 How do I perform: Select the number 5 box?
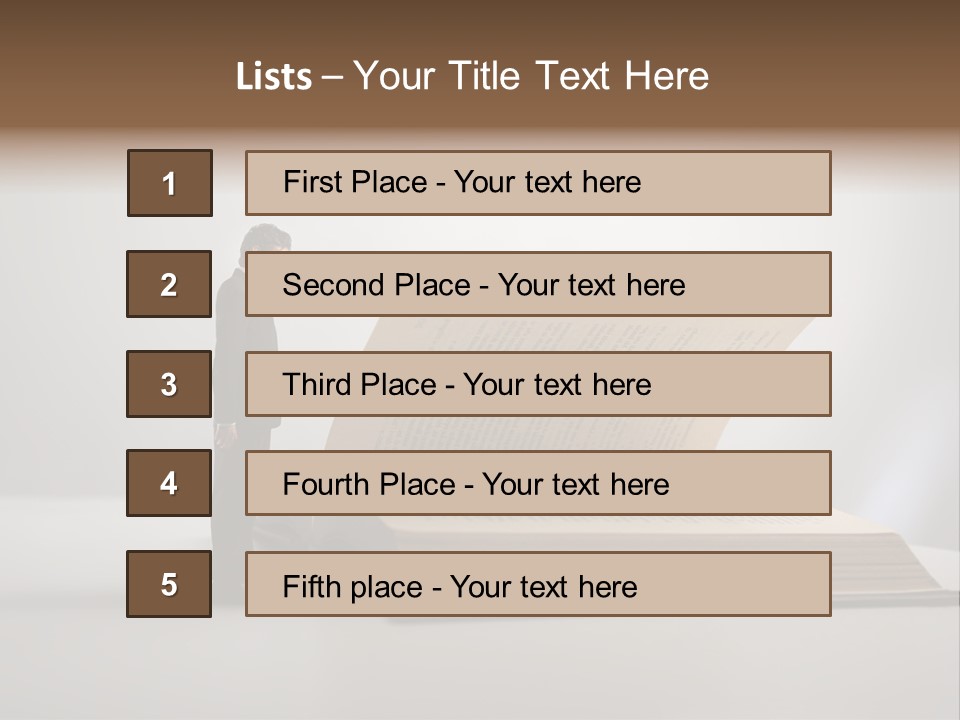point(169,584)
